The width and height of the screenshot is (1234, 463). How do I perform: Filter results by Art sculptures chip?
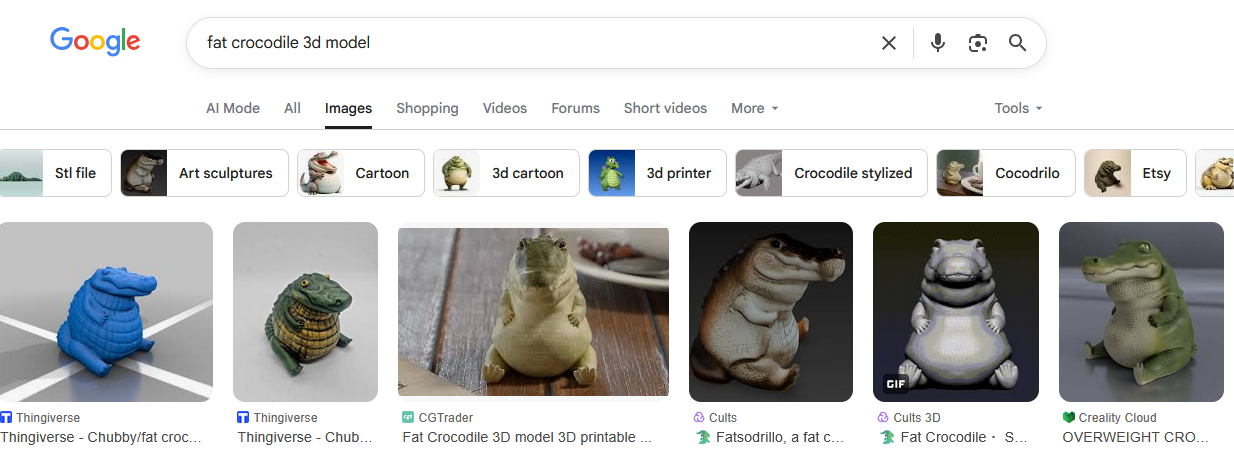point(204,173)
